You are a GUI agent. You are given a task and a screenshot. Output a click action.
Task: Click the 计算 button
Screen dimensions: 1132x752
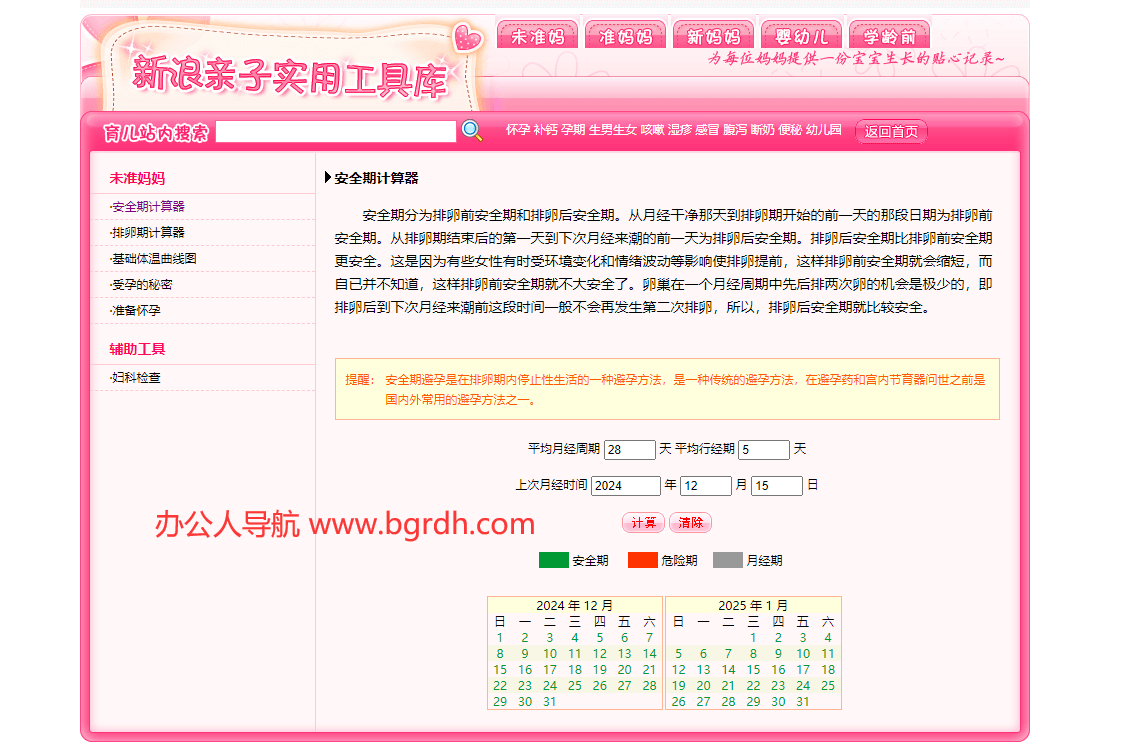click(x=643, y=523)
